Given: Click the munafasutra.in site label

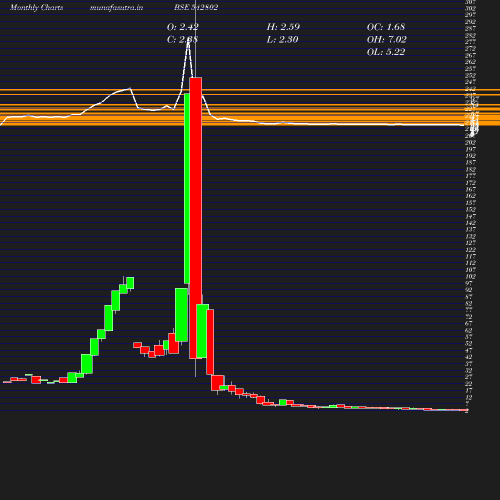Looking at the screenshot, I should [116, 7].
